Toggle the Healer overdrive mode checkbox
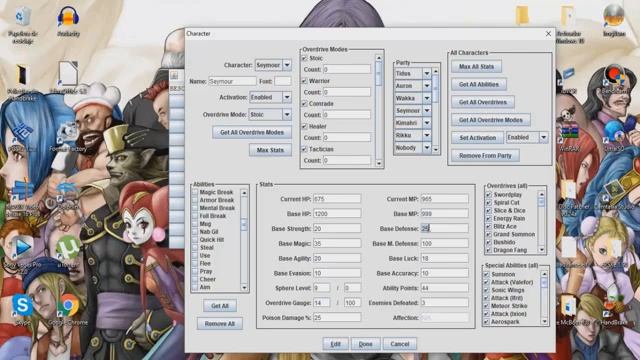 304,127
